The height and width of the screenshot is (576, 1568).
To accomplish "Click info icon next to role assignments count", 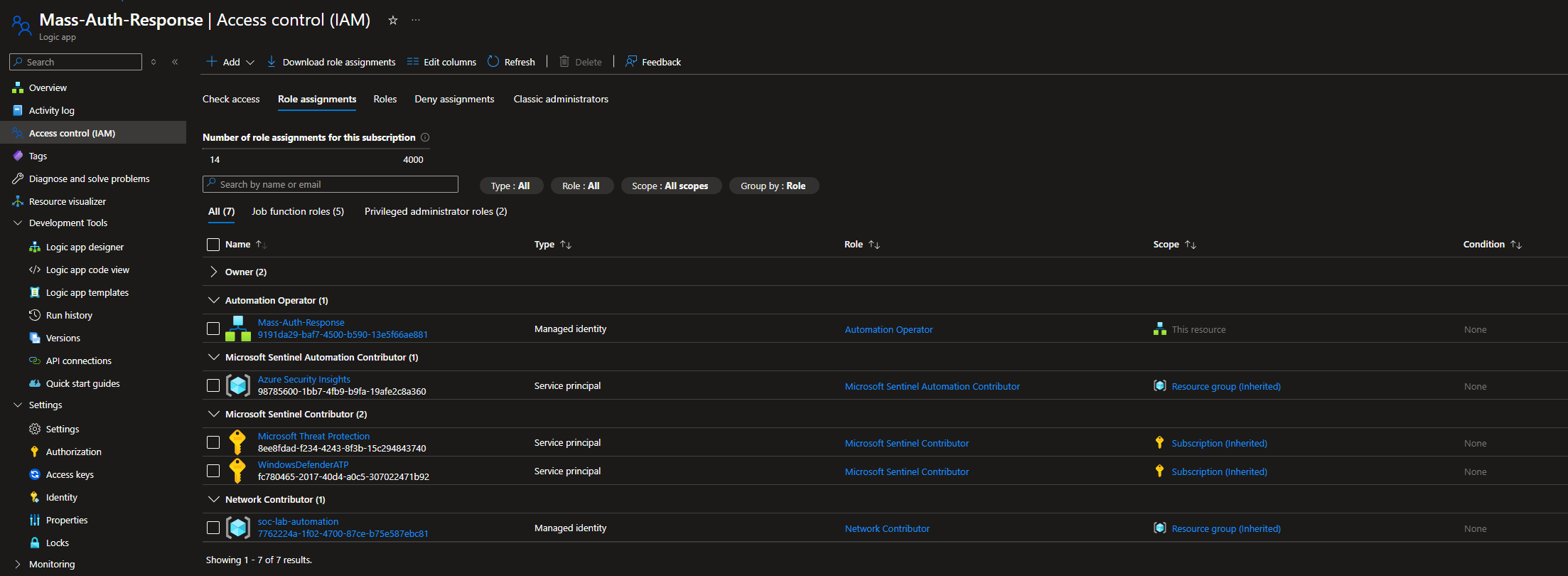I will coord(425,137).
